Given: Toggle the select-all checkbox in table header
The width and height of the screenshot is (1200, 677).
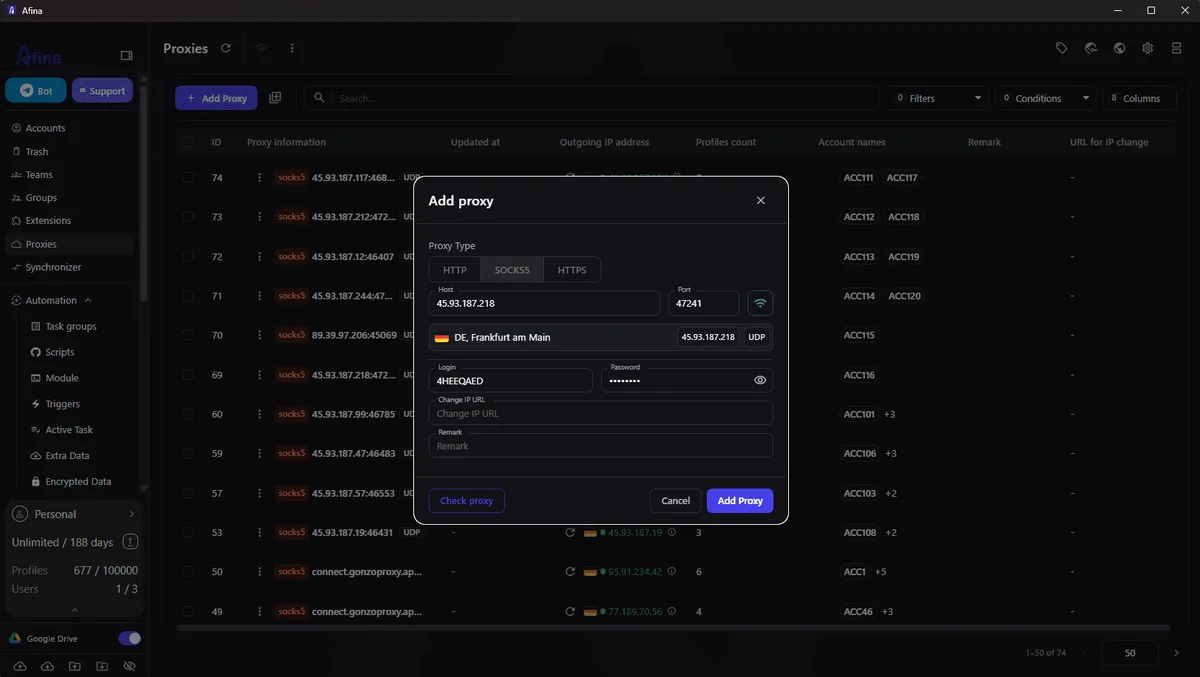Looking at the screenshot, I should coord(188,142).
